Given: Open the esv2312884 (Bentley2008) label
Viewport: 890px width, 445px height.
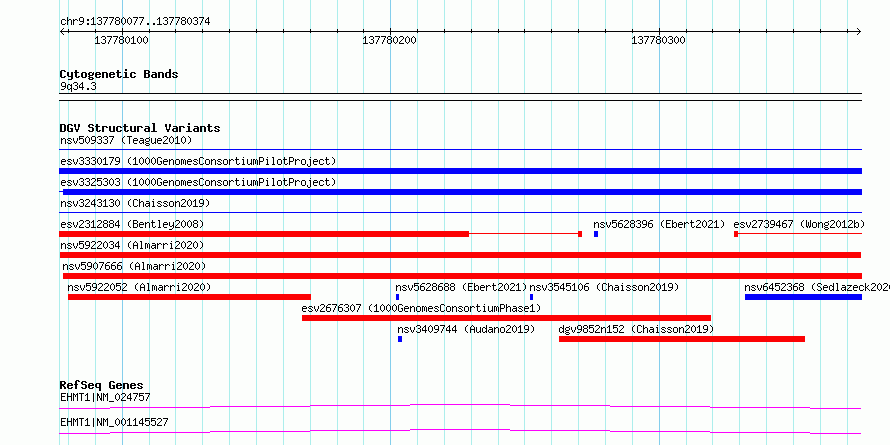Looking at the screenshot, I should tap(132, 224).
